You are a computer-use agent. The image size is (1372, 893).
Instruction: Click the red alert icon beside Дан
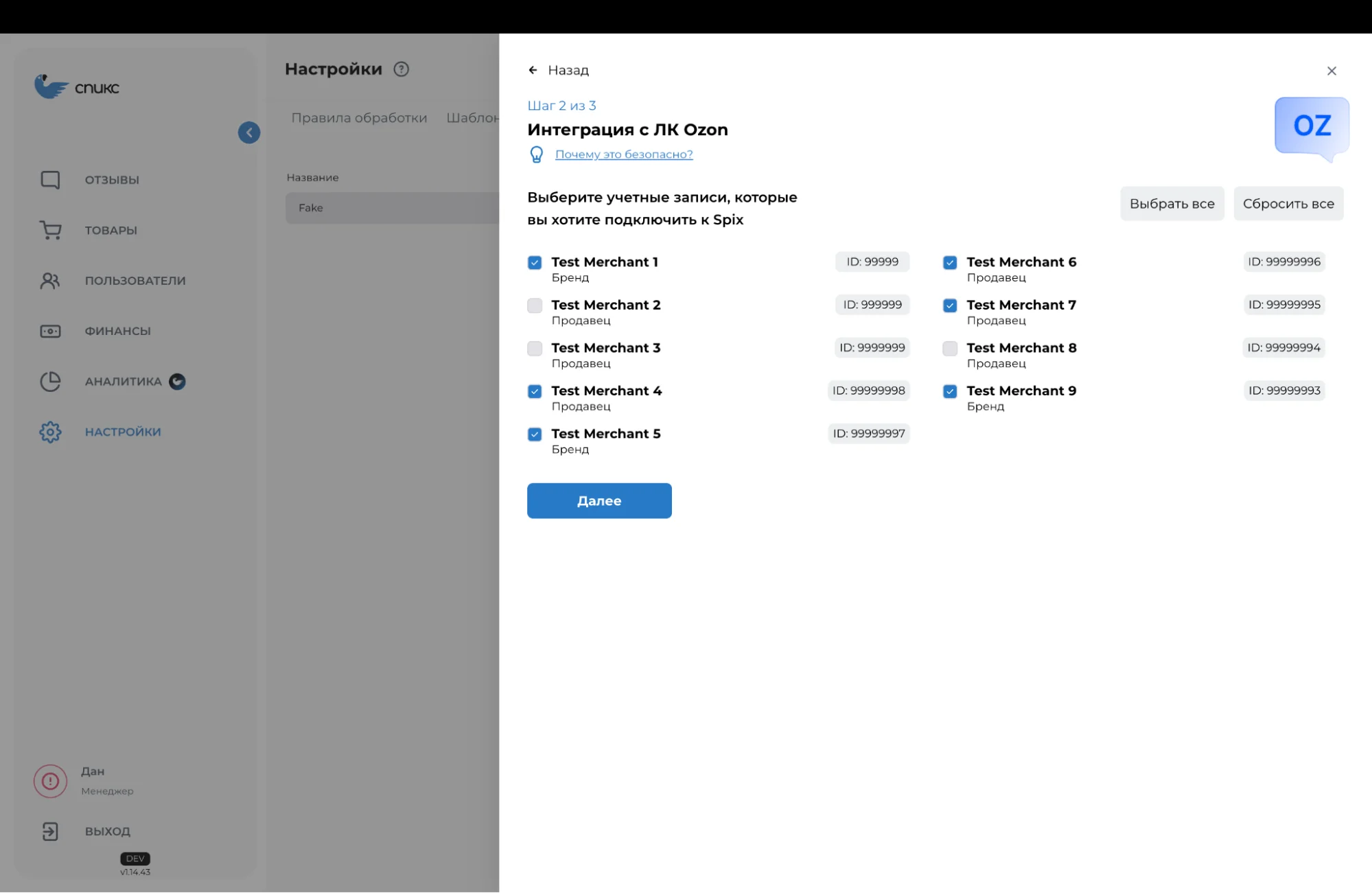pyautogui.click(x=50, y=781)
